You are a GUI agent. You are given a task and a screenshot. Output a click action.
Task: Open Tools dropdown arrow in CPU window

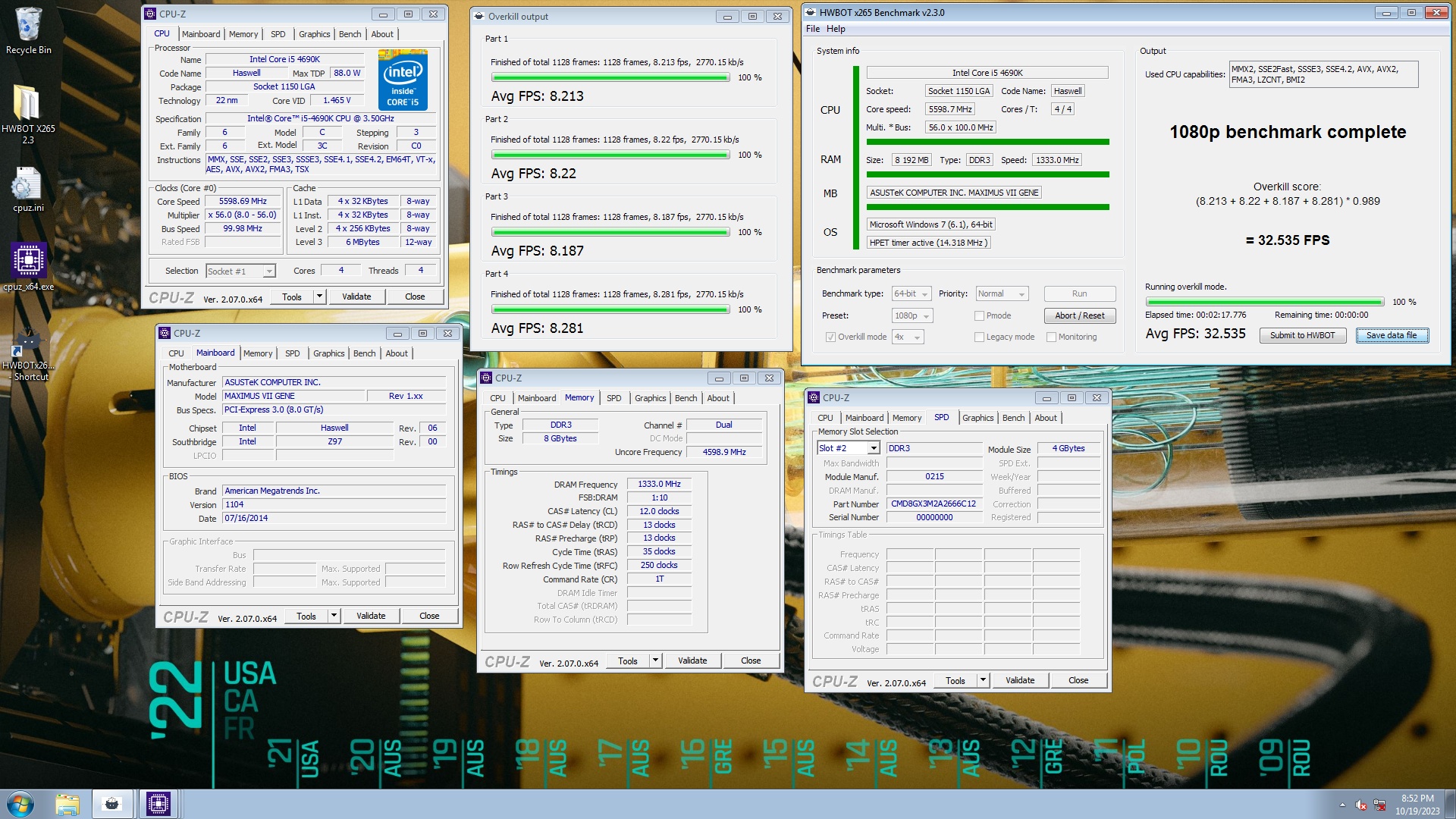coord(320,297)
